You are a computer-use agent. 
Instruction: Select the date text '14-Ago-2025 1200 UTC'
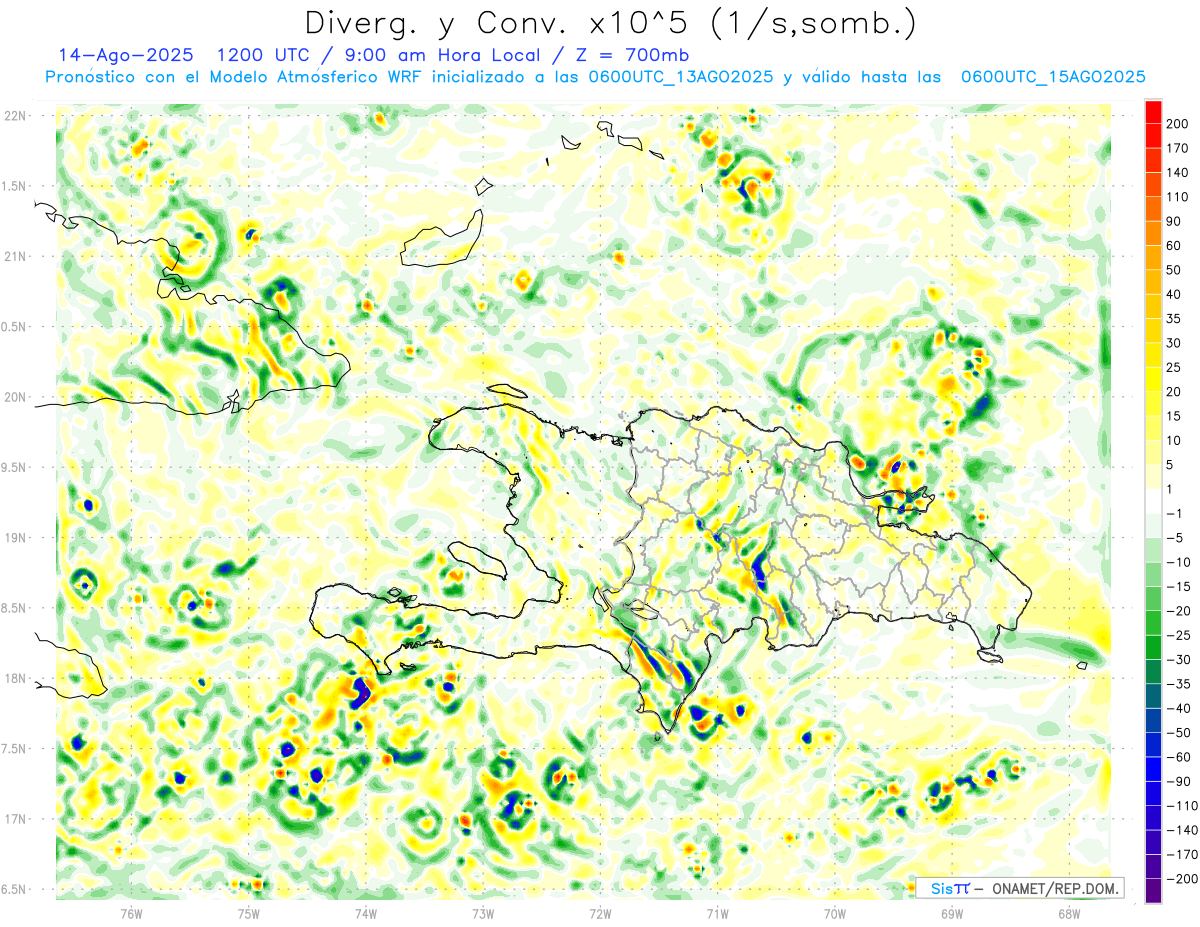177,55
